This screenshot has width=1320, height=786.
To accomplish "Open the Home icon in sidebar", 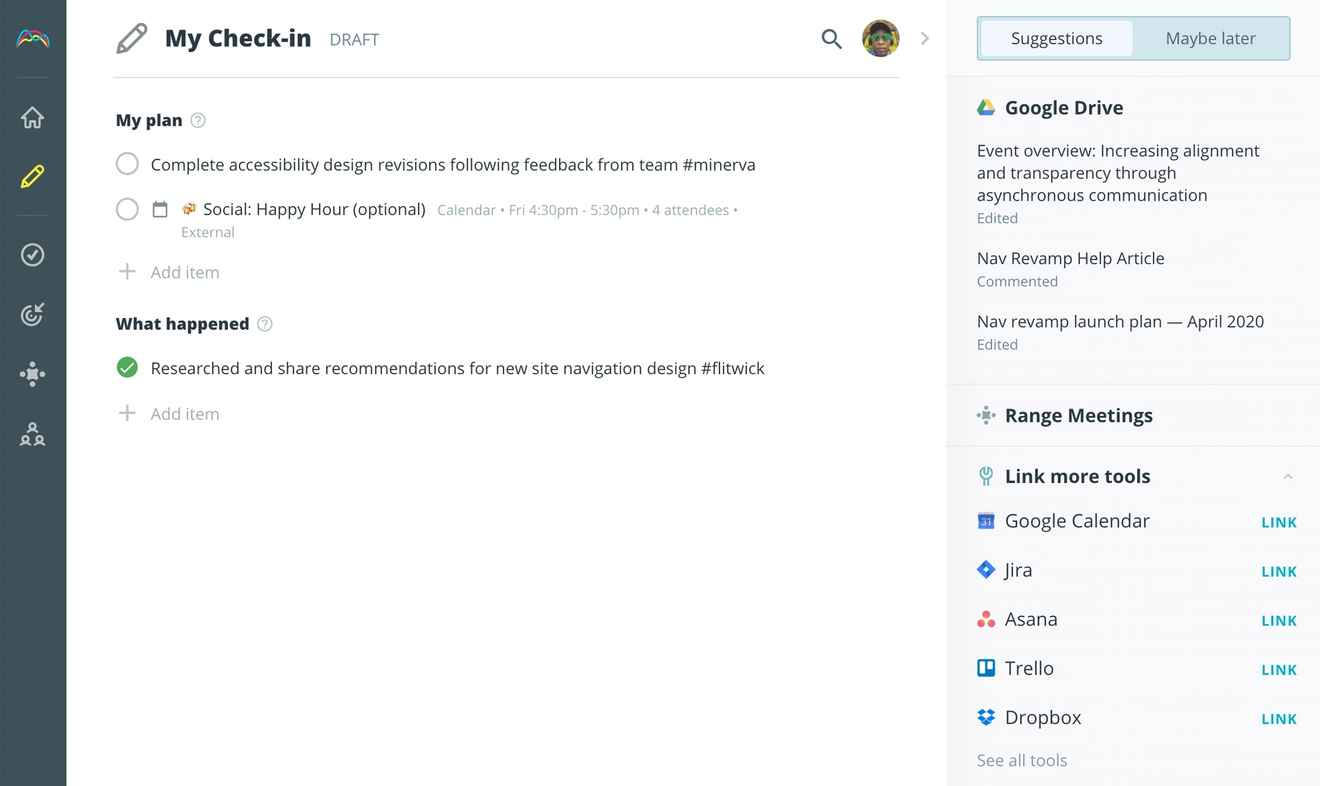I will (32, 118).
